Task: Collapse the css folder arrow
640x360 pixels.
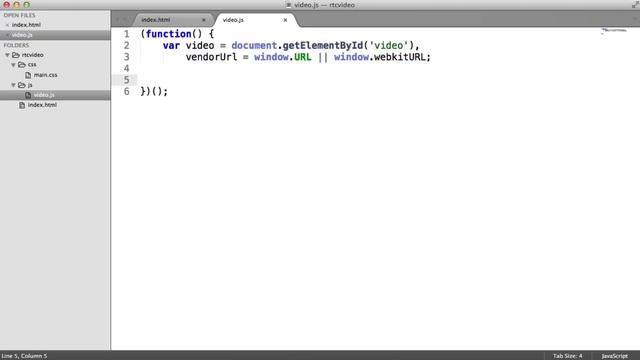Action: (13, 65)
